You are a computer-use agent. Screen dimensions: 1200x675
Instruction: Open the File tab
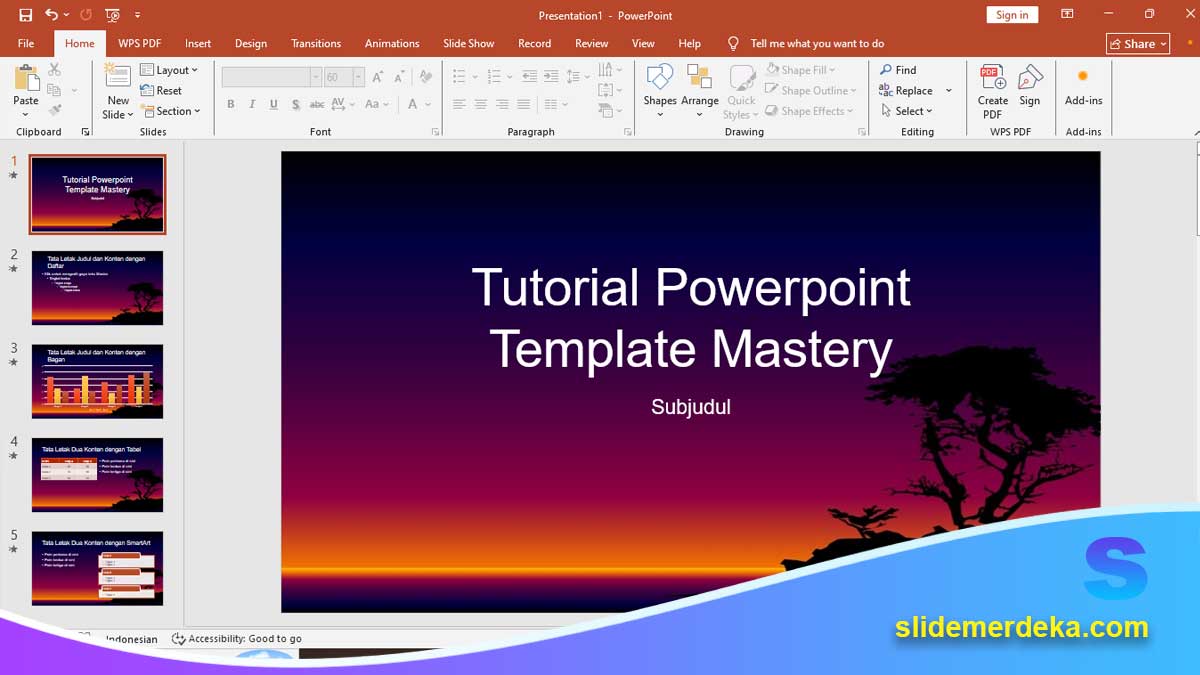(x=26, y=43)
